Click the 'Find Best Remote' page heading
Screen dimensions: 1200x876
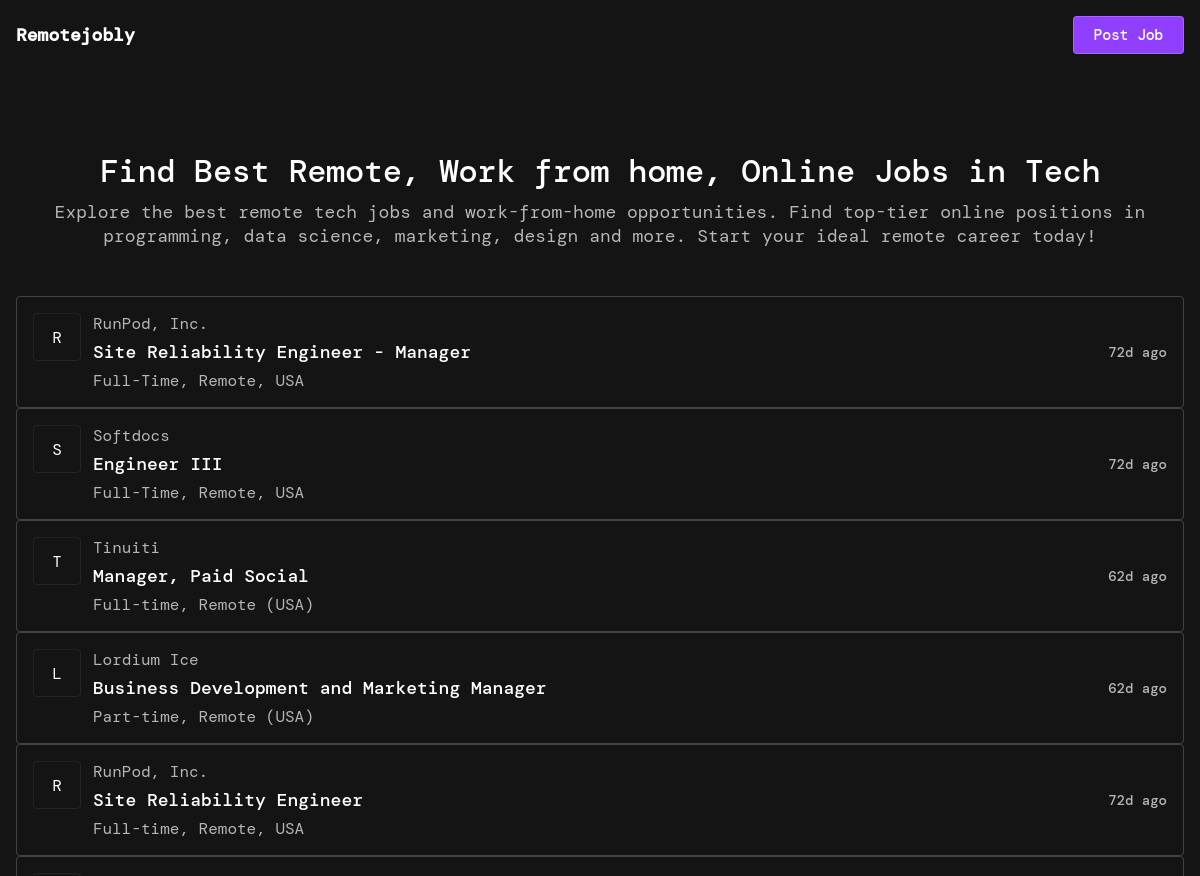pyautogui.click(x=600, y=172)
